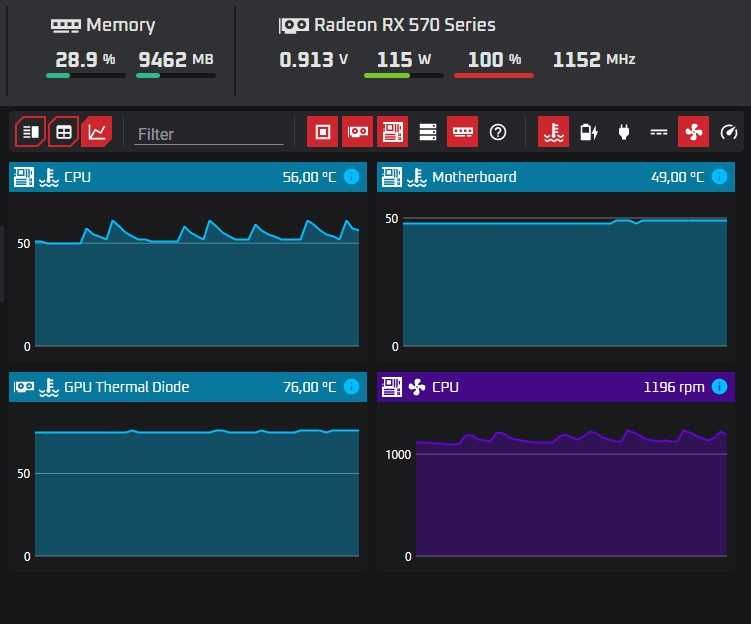751x624 pixels.
Task: Click the red GPU load progress bar
Action: coord(494,76)
